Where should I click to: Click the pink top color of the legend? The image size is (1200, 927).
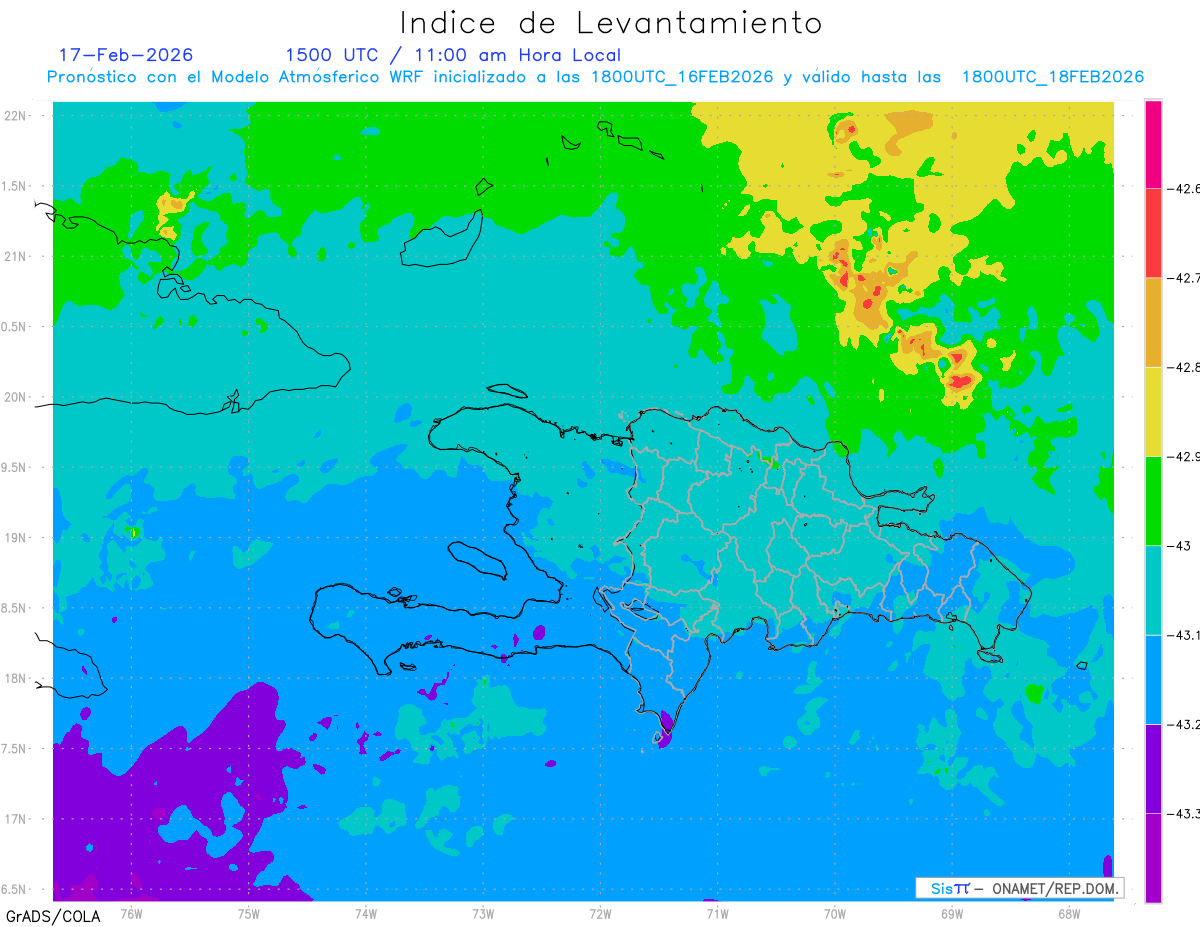(x=1153, y=144)
